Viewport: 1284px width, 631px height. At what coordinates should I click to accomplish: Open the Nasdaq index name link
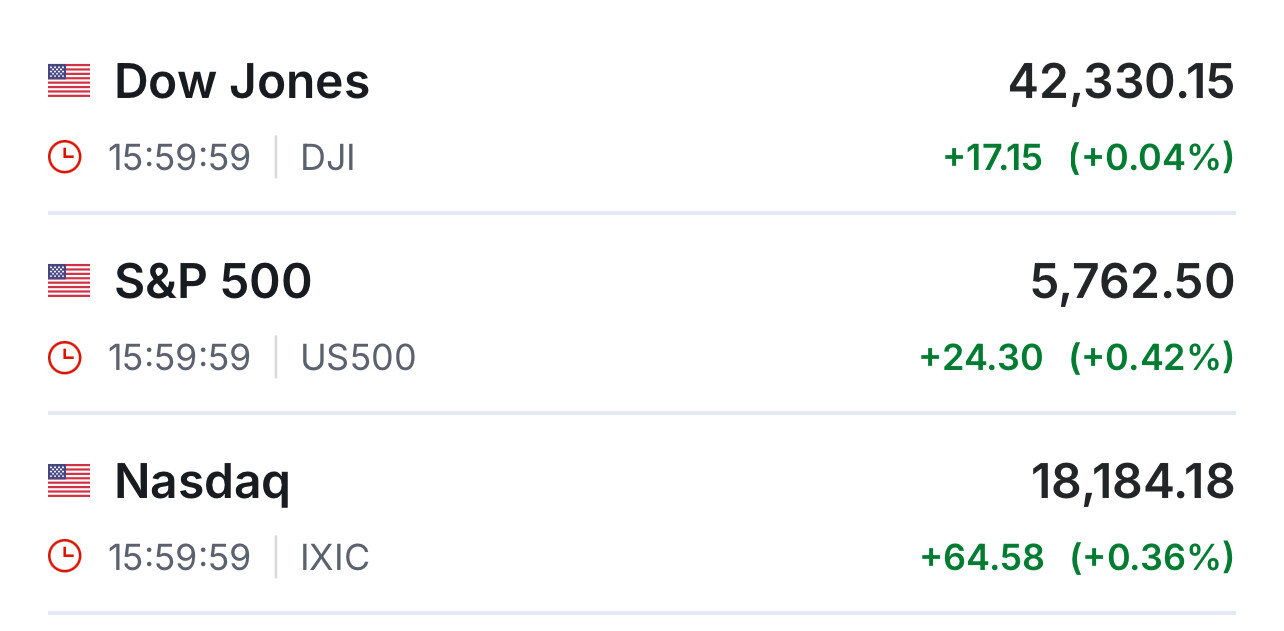pos(202,482)
